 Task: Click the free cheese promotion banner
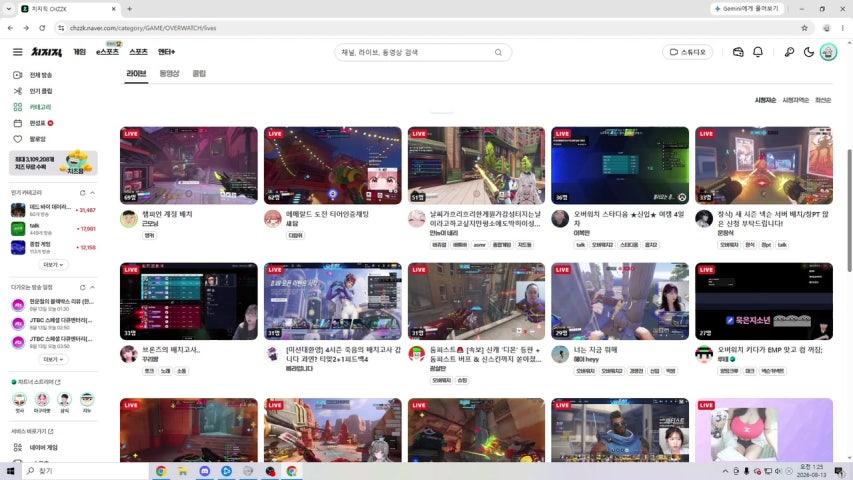[53, 163]
